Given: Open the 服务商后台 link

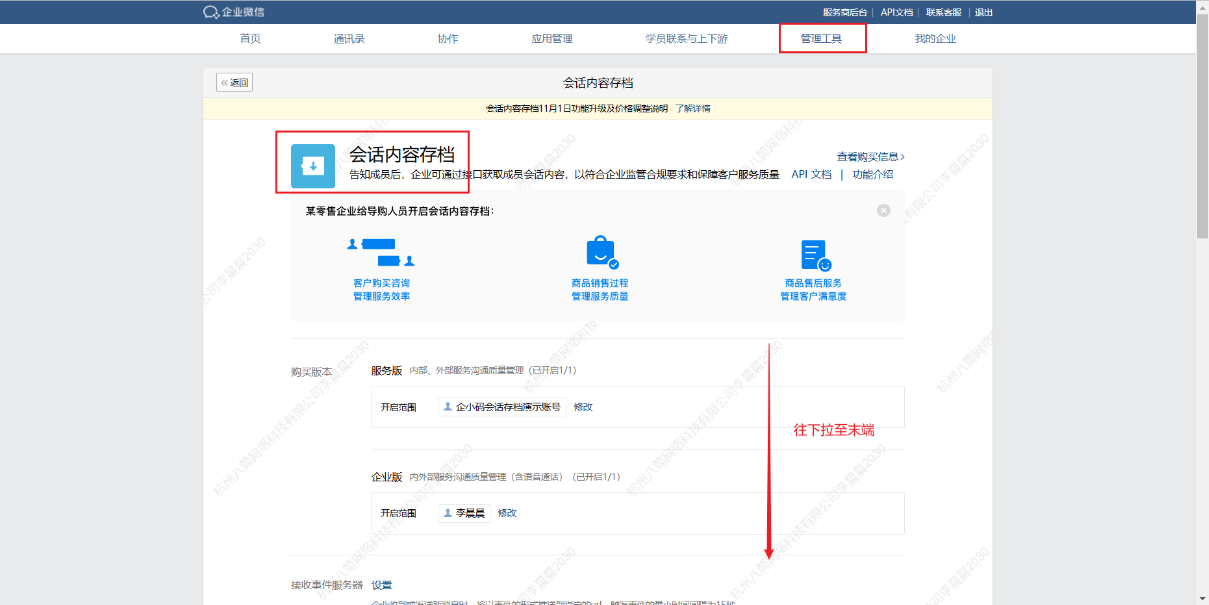Looking at the screenshot, I should coord(847,12).
